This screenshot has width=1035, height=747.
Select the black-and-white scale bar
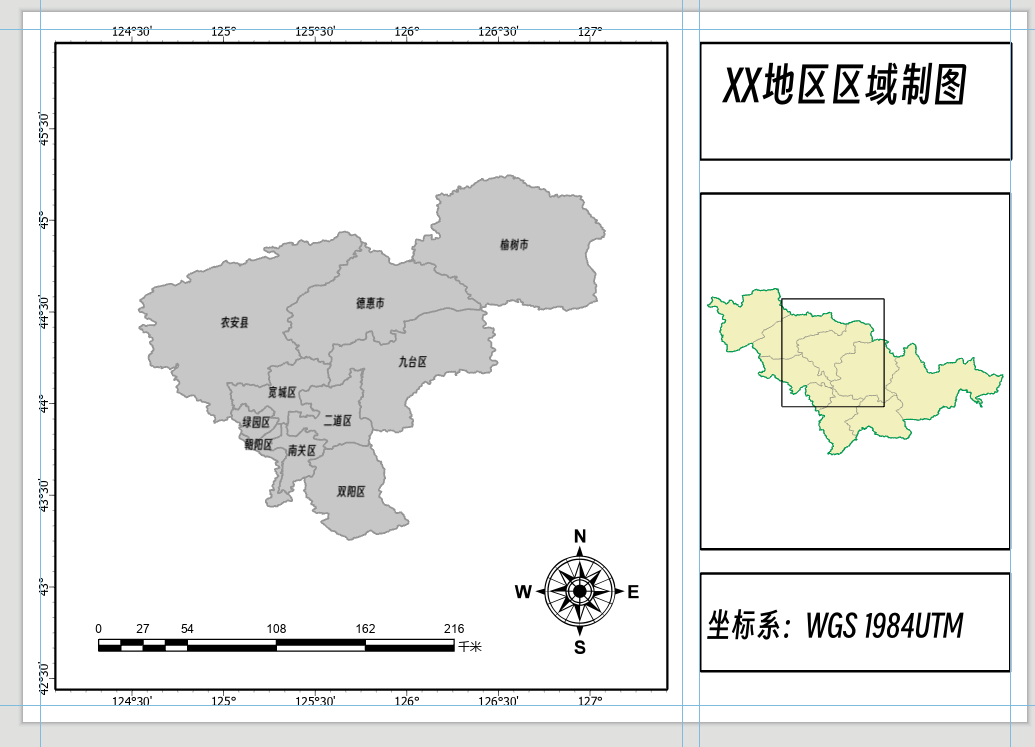[276, 645]
